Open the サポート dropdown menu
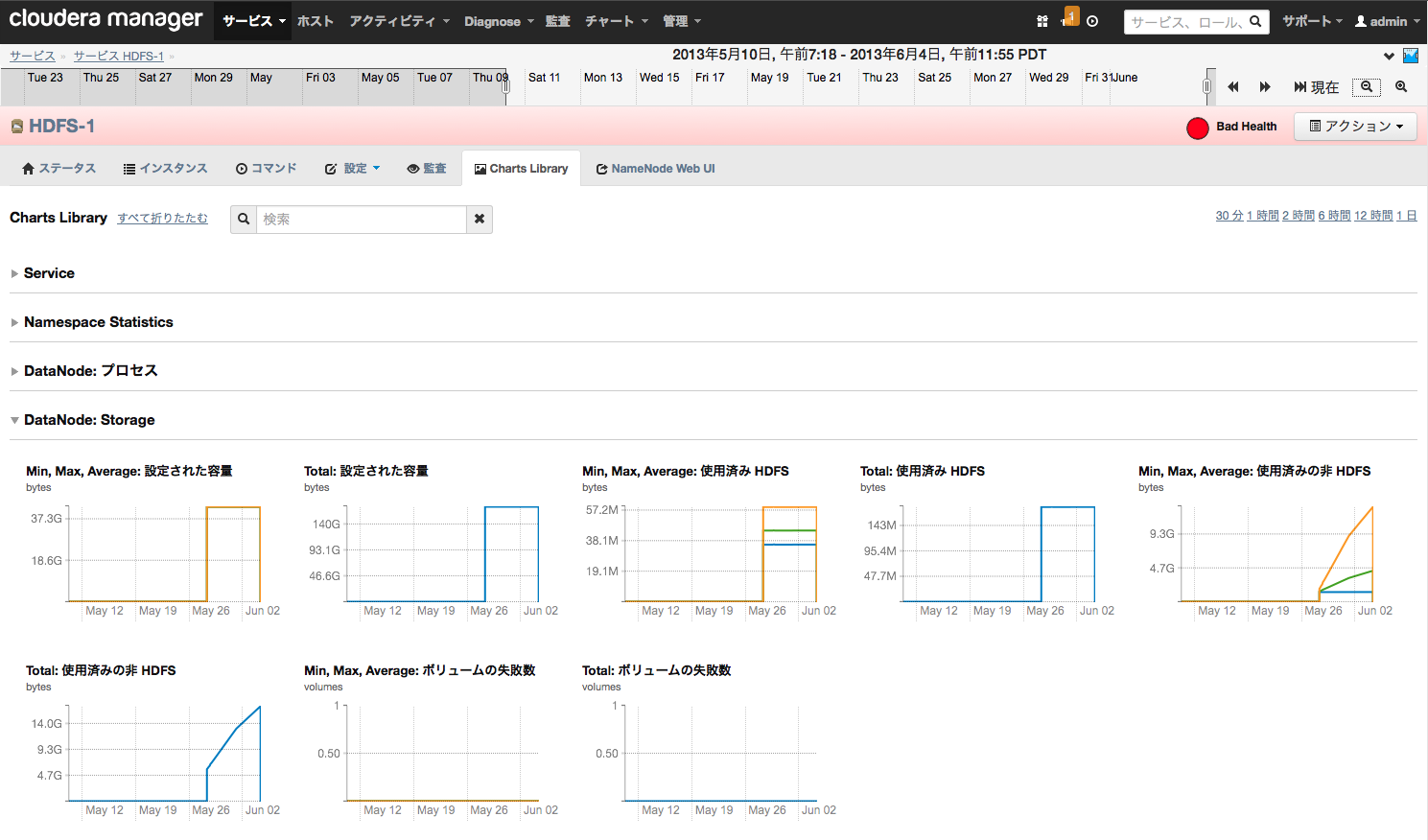Image resolution: width=1428 pixels, height=840 pixels. coord(1312,21)
